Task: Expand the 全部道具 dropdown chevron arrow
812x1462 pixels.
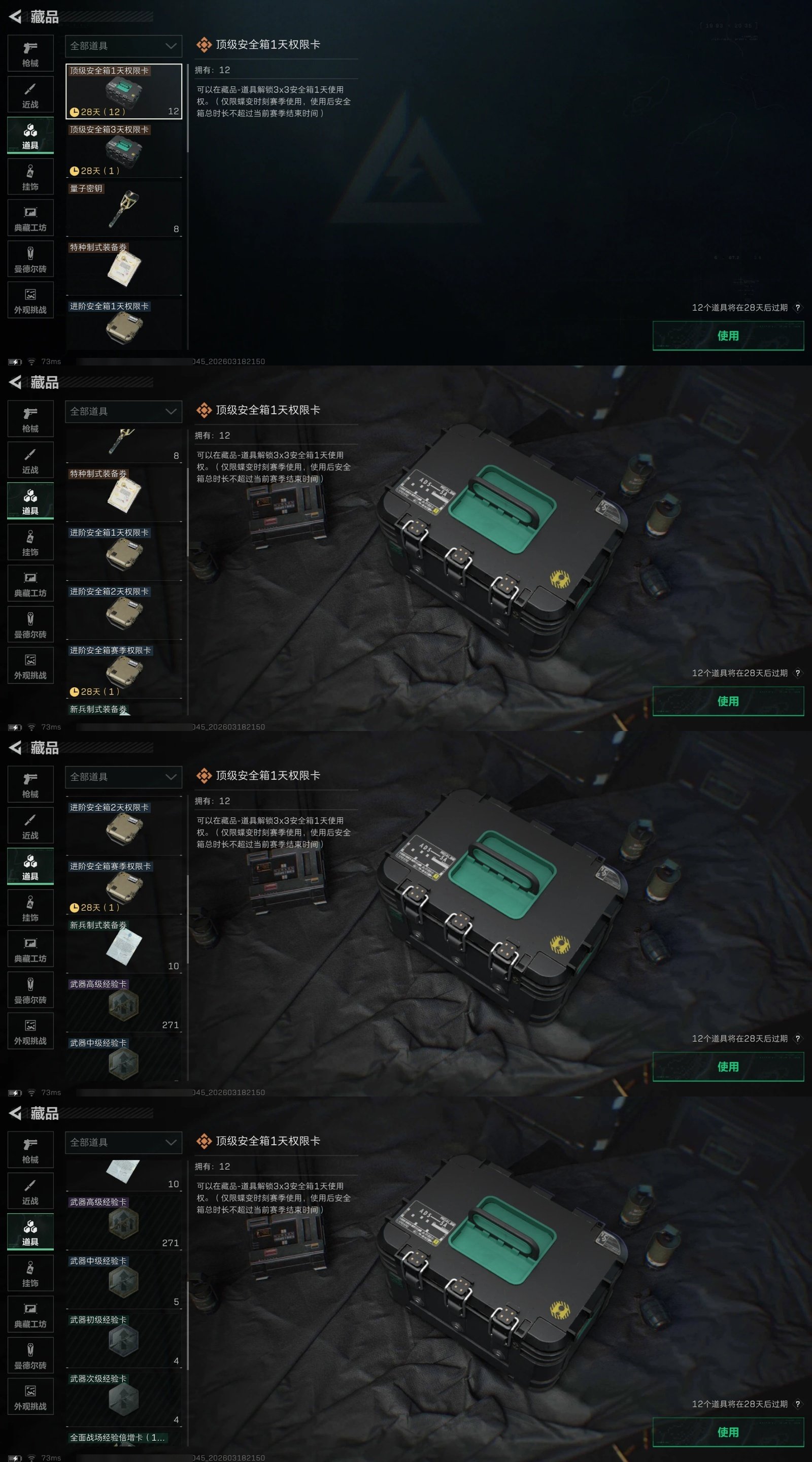Action: pos(171,46)
